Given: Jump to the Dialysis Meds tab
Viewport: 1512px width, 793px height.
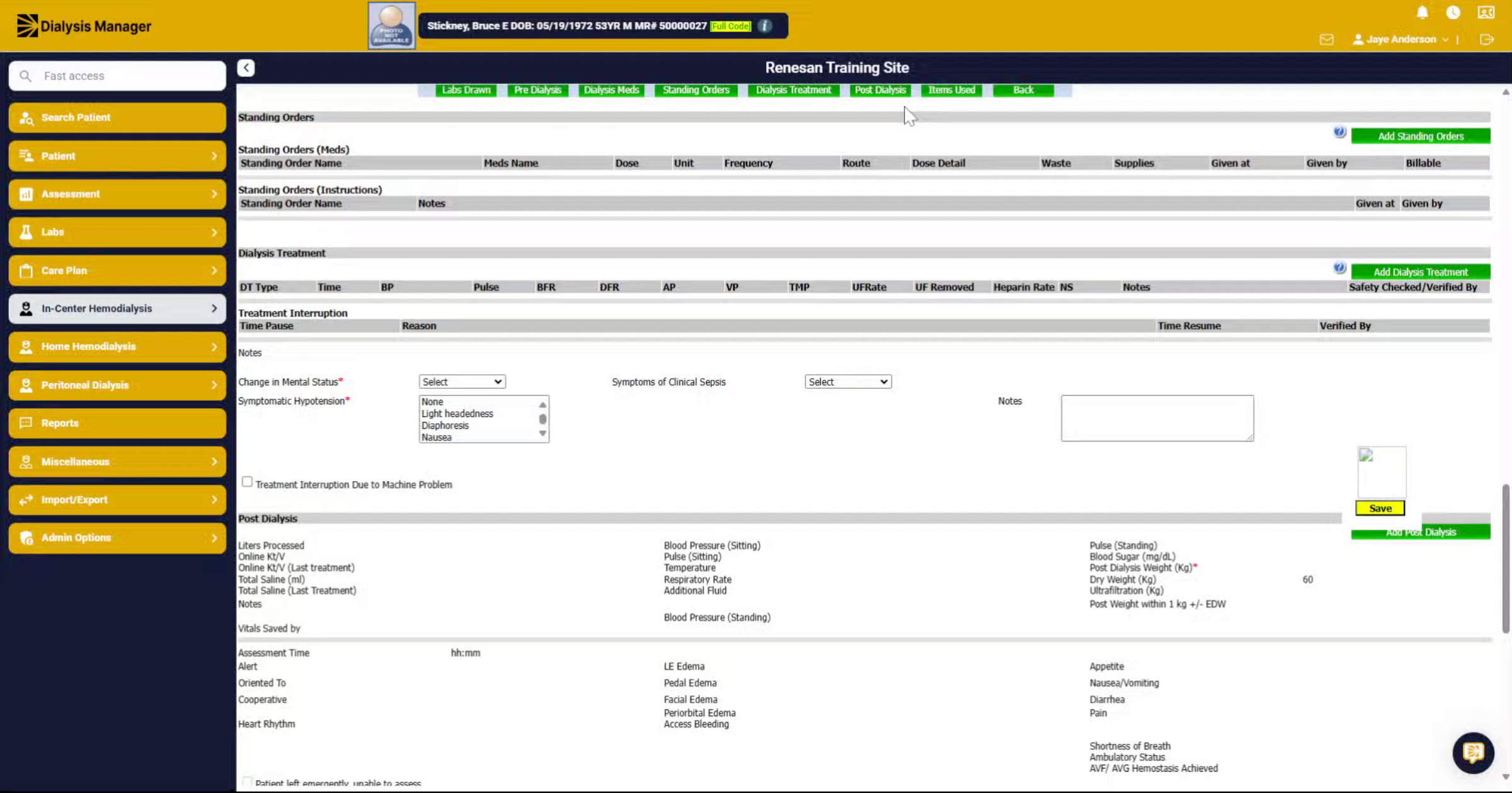Looking at the screenshot, I should [611, 90].
